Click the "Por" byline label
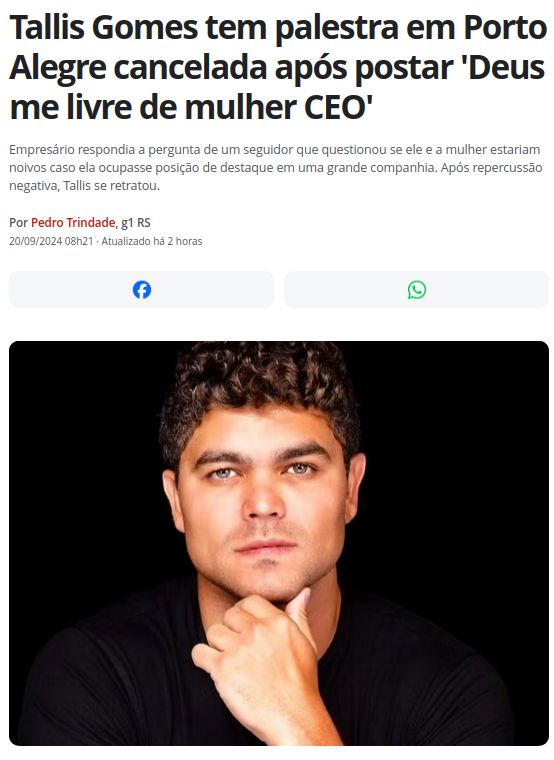This screenshot has height=760, width=554. (x=18, y=223)
